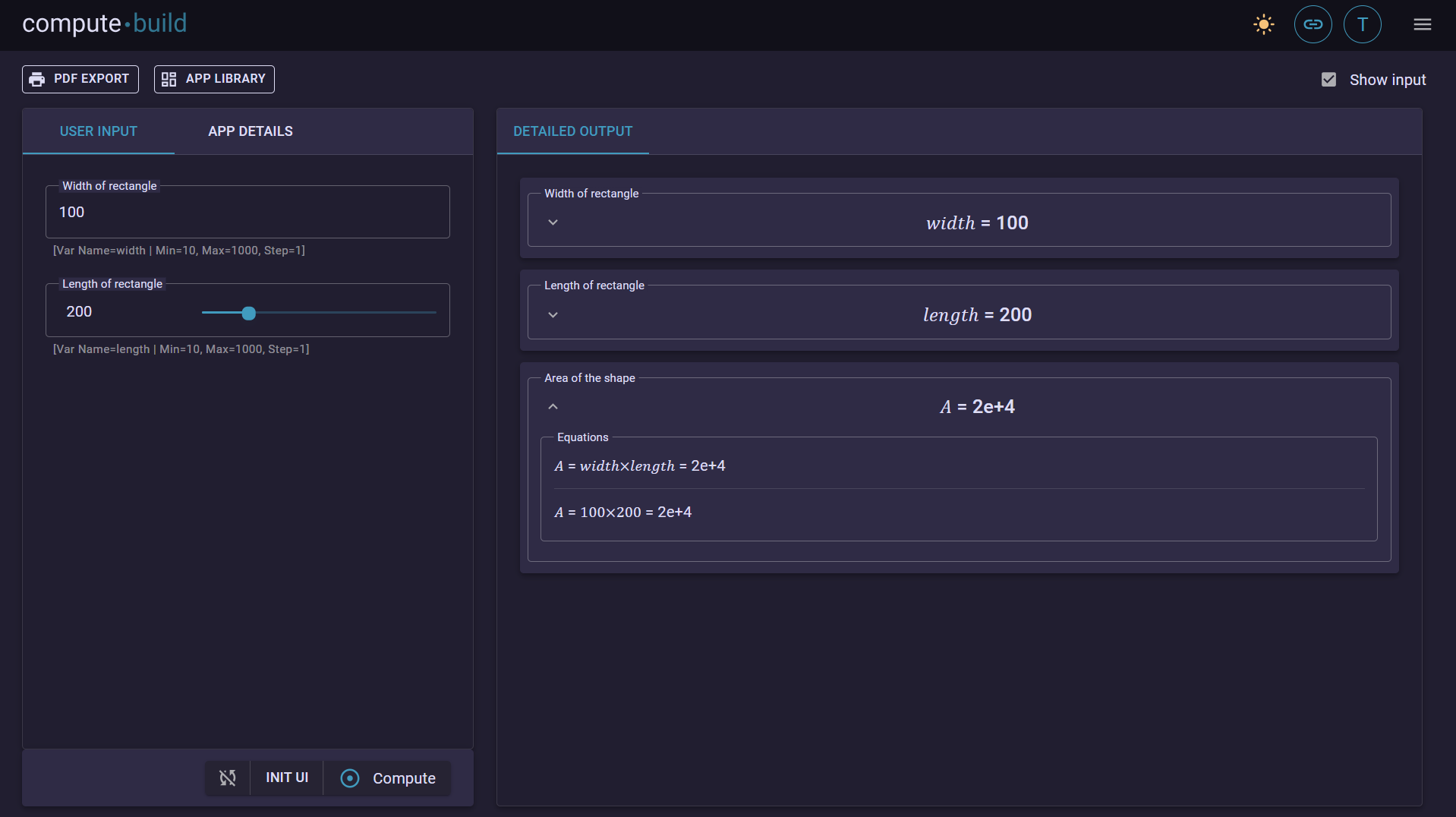Image resolution: width=1456 pixels, height=817 pixels.
Task: Click the Length of rectangle slider handle
Action: [249, 313]
